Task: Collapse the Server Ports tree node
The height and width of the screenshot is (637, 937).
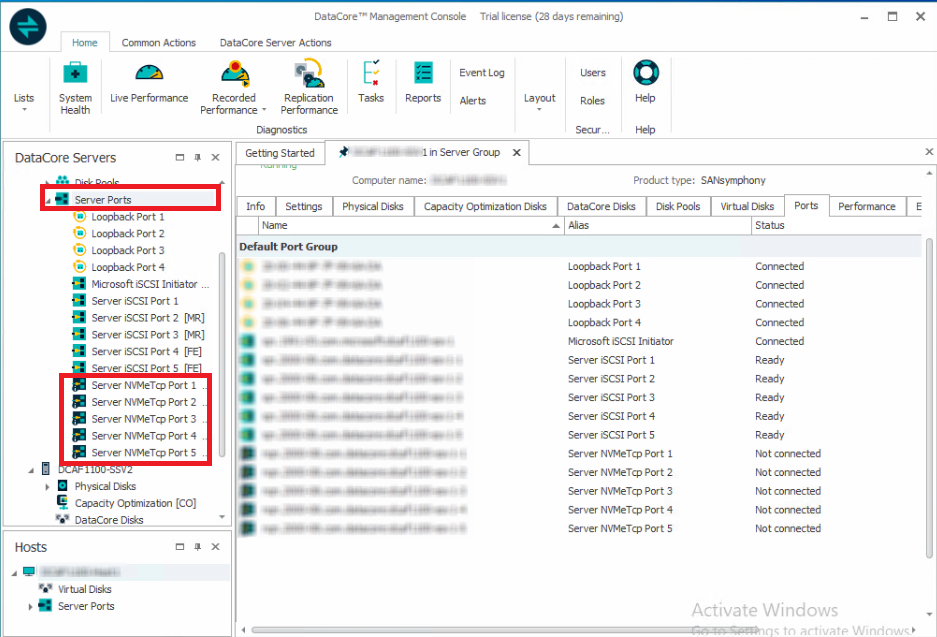Action: coord(47,201)
